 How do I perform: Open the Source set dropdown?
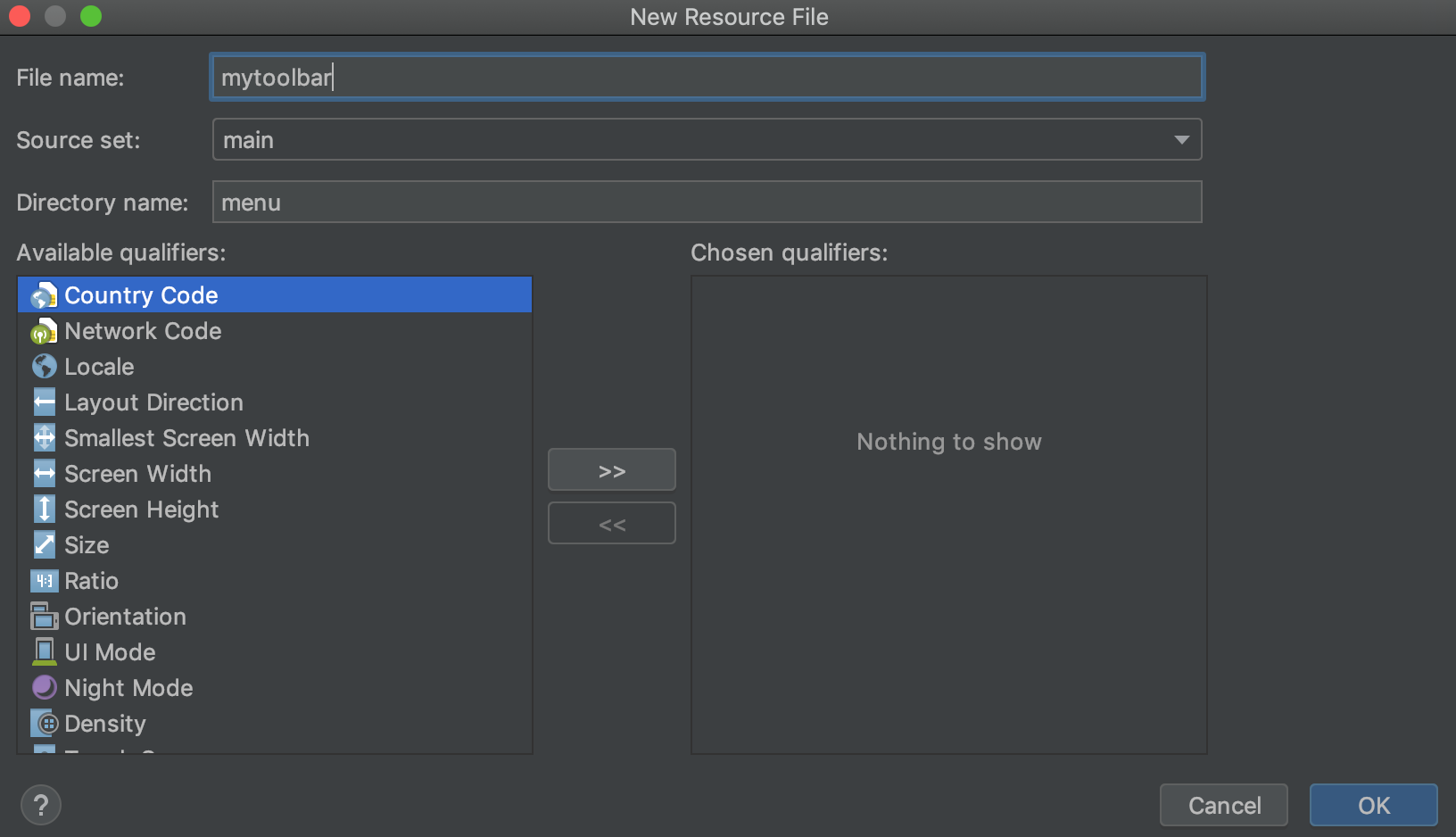tap(1181, 140)
